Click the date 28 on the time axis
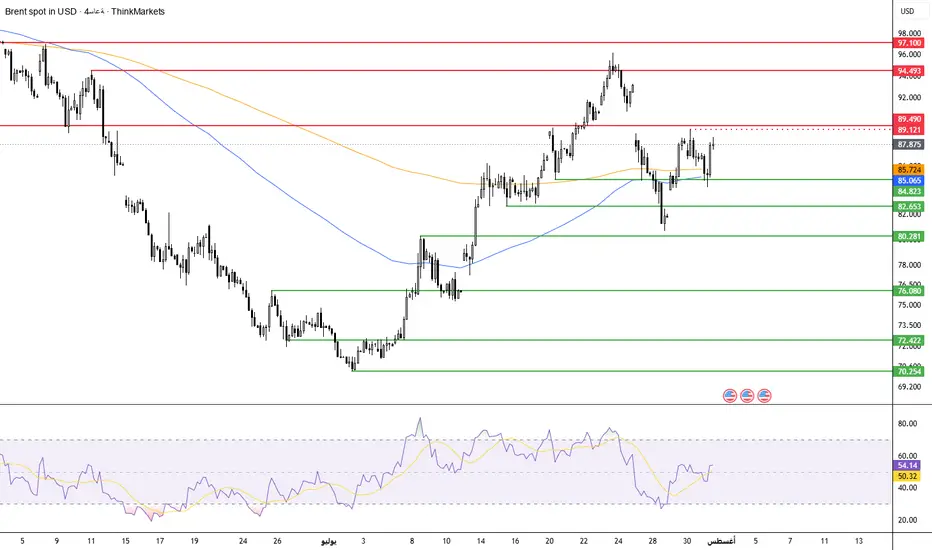Viewport: 932px width, 550px height. tap(653, 541)
